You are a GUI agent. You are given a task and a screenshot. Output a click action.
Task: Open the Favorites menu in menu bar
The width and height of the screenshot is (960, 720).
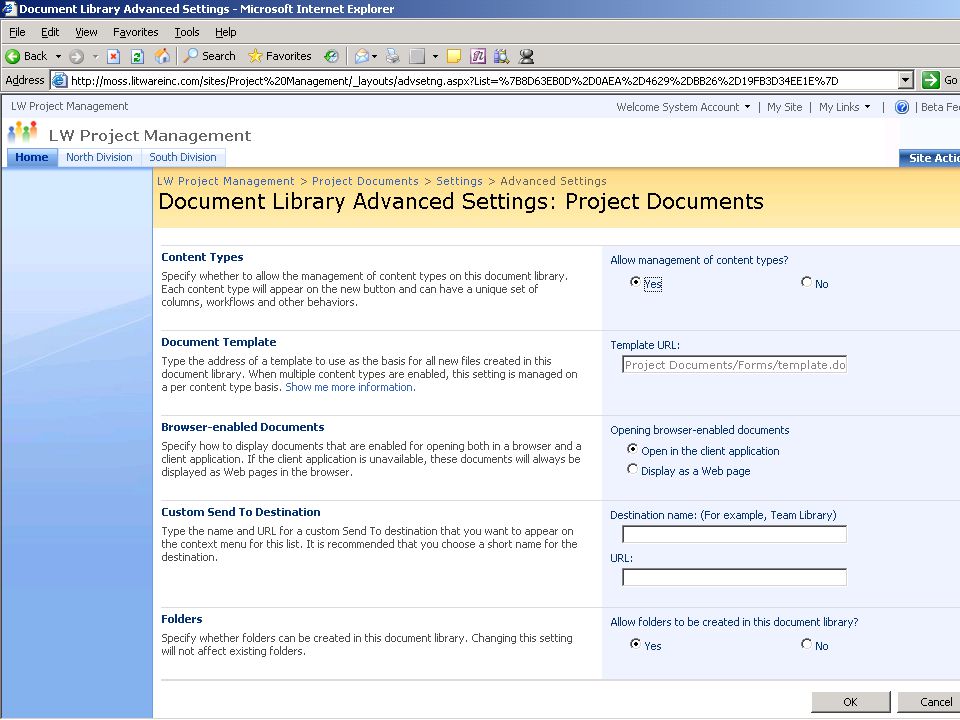[135, 32]
